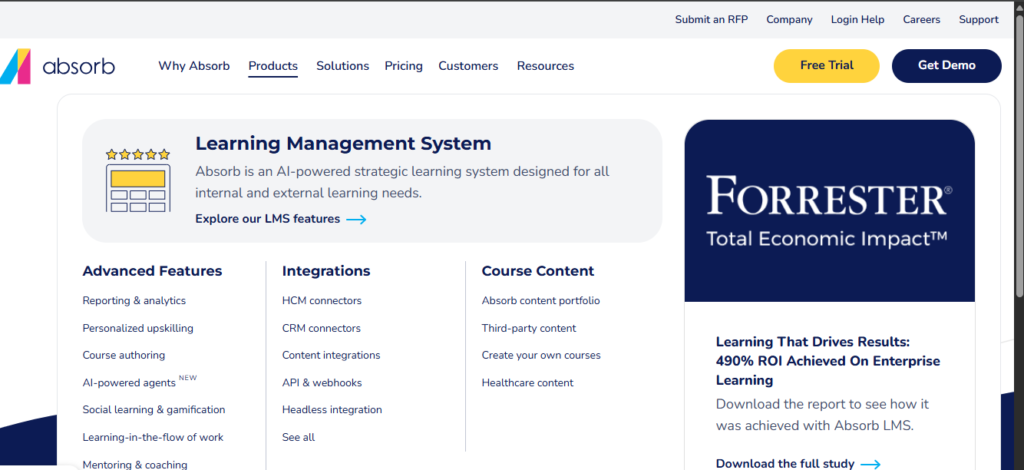Open the Customers menu
Screen dimensions: 1024x470
coord(468,66)
